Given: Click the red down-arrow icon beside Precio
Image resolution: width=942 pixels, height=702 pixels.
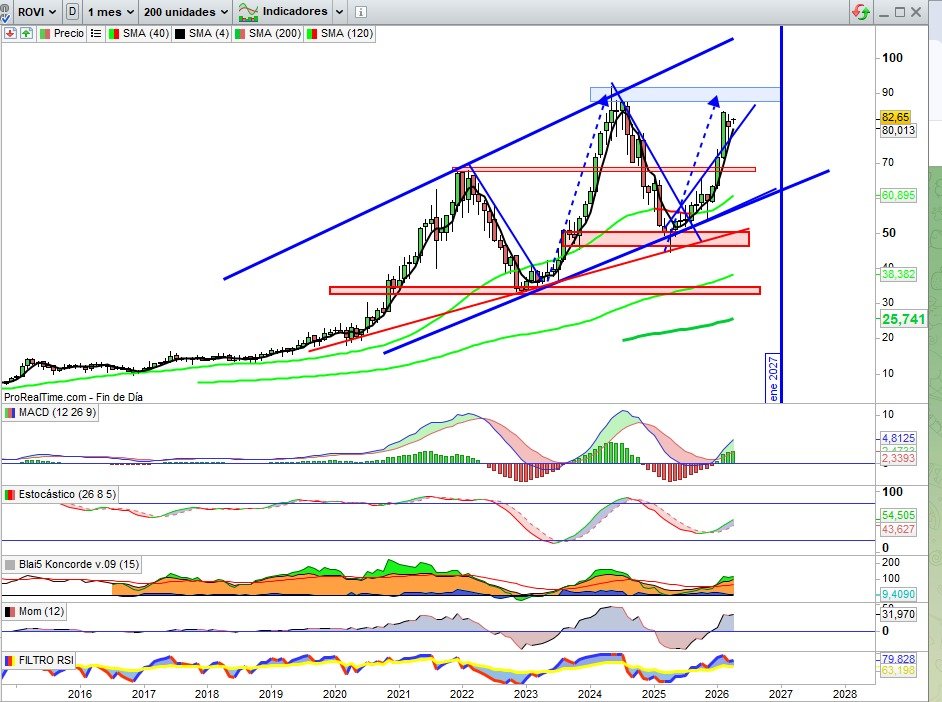Looking at the screenshot, I should (x=10, y=34).
